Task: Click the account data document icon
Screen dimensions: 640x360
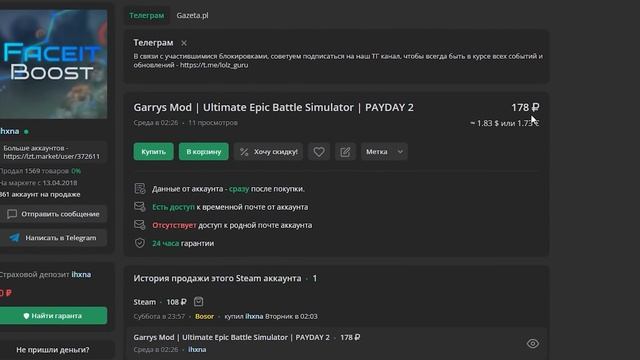Action: [140, 189]
